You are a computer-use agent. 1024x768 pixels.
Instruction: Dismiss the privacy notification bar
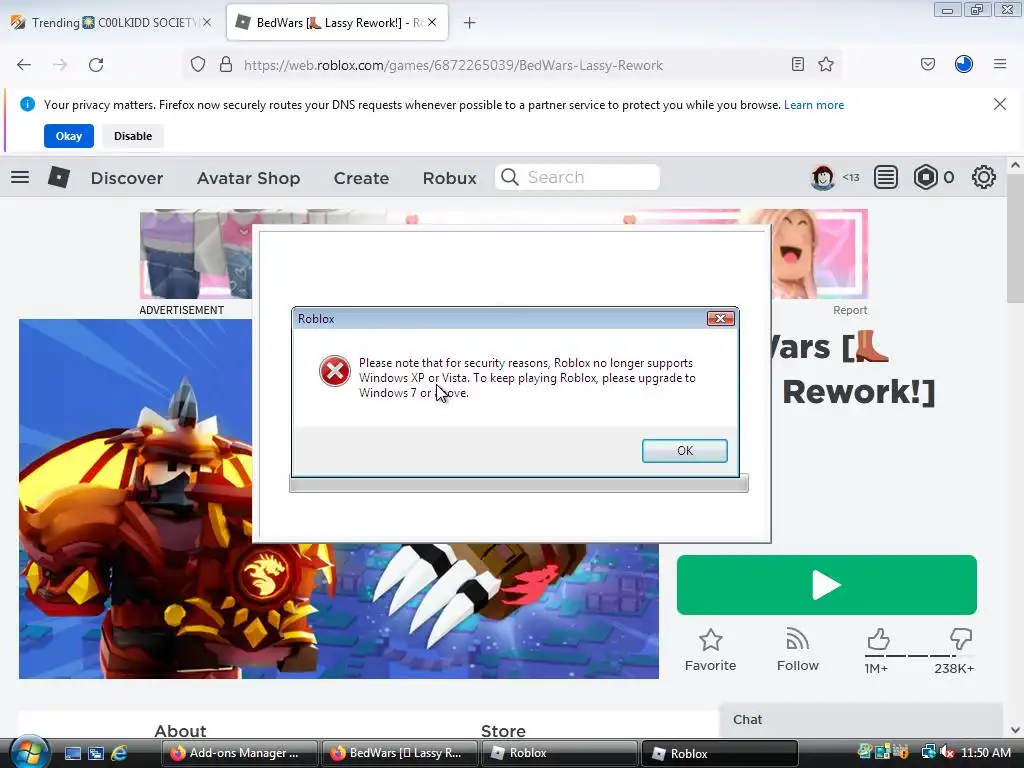tap(1000, 104)
